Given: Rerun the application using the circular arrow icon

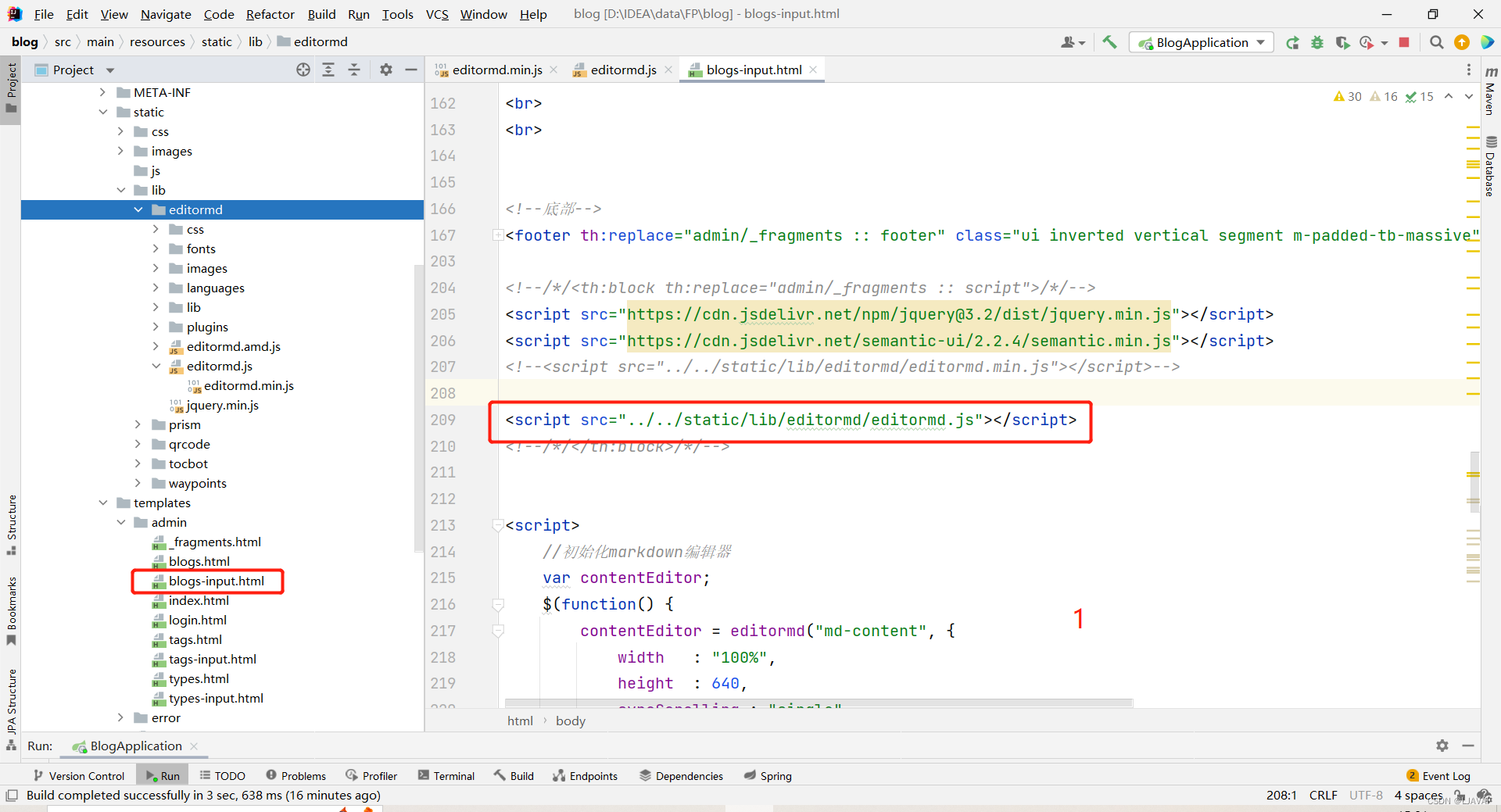Looking at the screenshot, I should [x=1293, y=43].
